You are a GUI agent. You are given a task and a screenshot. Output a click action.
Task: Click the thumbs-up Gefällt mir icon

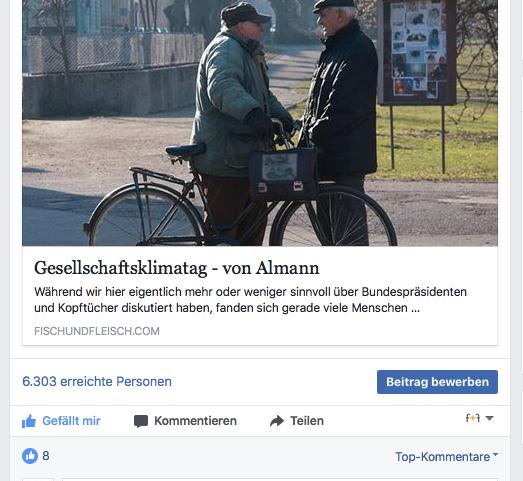[29, 421]
